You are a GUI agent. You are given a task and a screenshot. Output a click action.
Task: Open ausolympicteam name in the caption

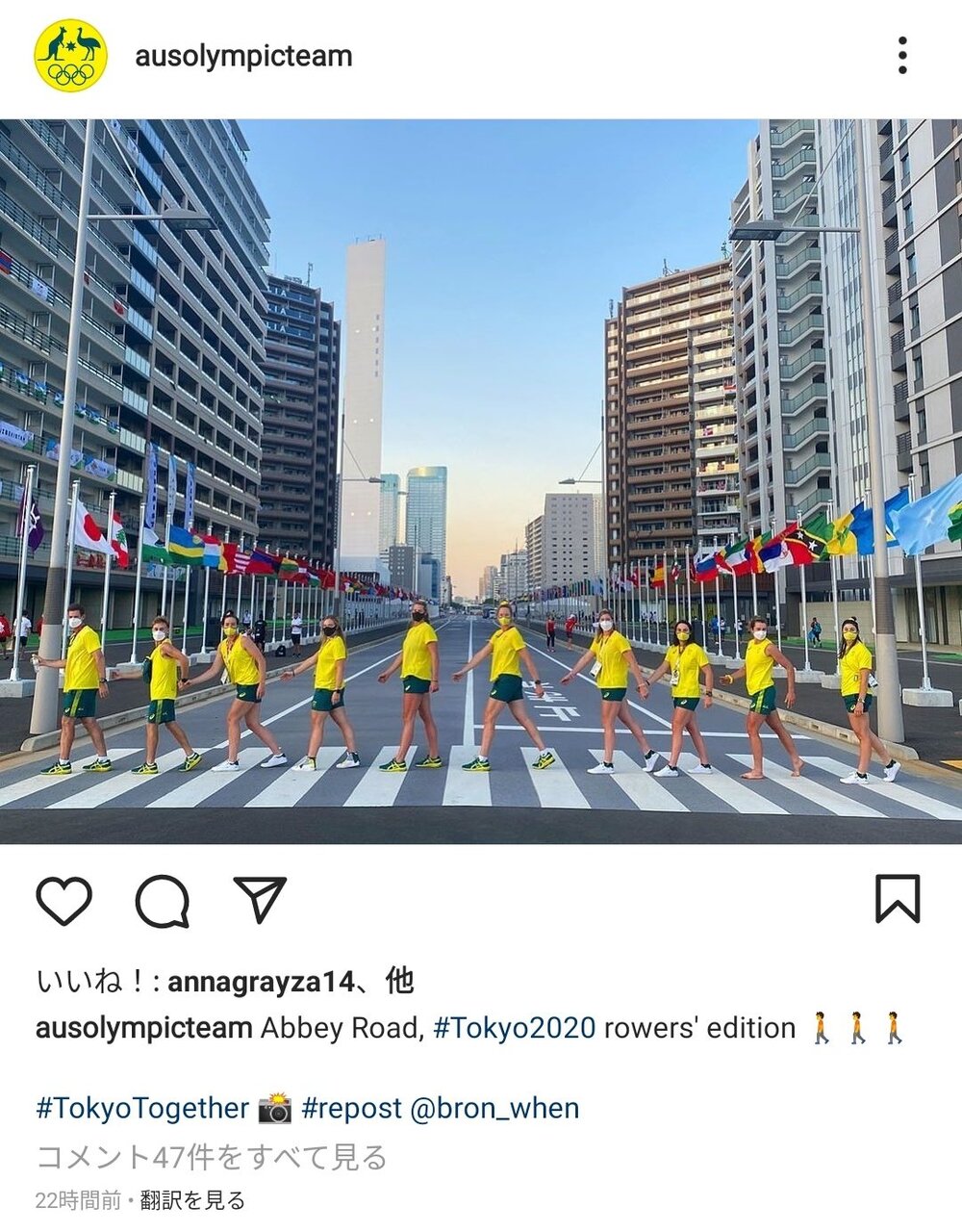tap(144, 1028)
